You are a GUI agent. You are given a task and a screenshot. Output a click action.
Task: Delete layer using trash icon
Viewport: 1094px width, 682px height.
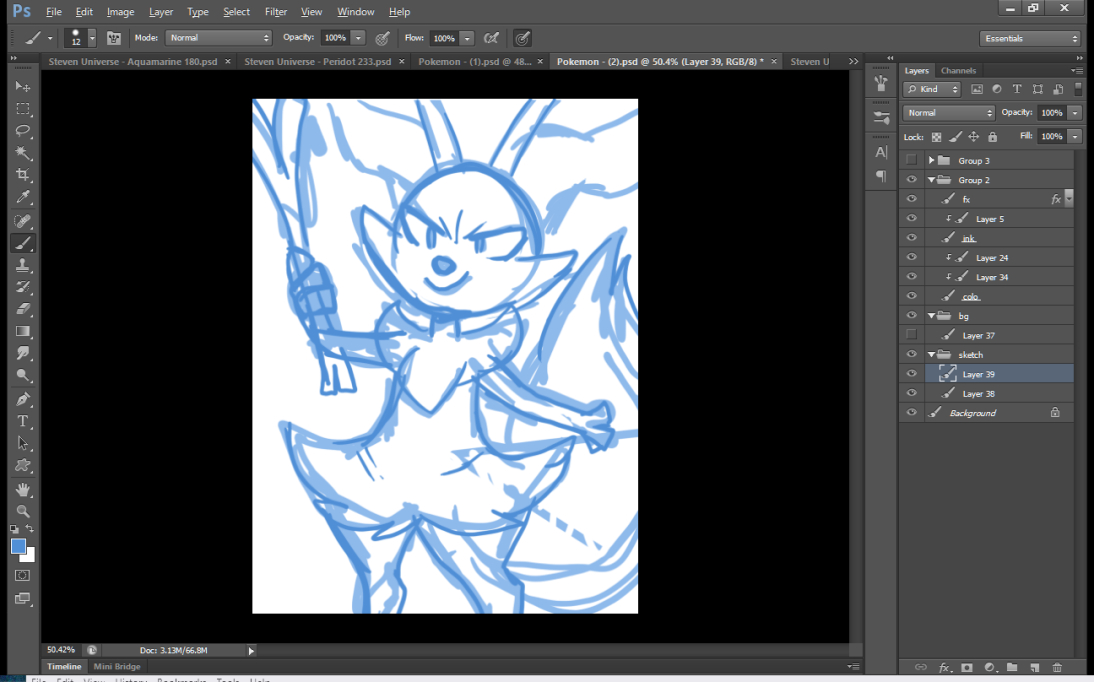point(1057,667)
